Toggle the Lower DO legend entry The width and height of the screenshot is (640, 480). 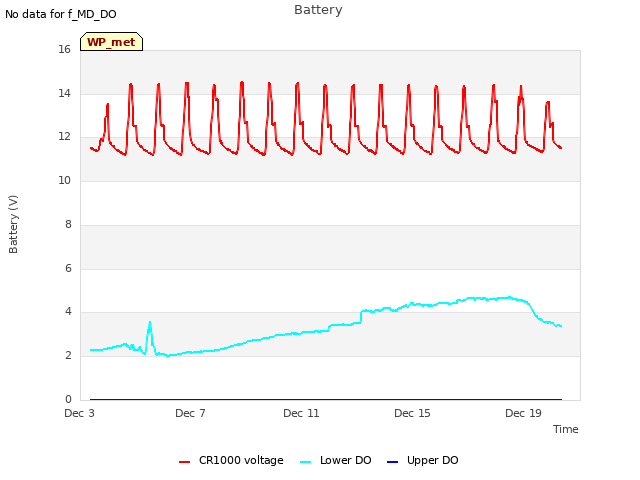tap(336, 460)
